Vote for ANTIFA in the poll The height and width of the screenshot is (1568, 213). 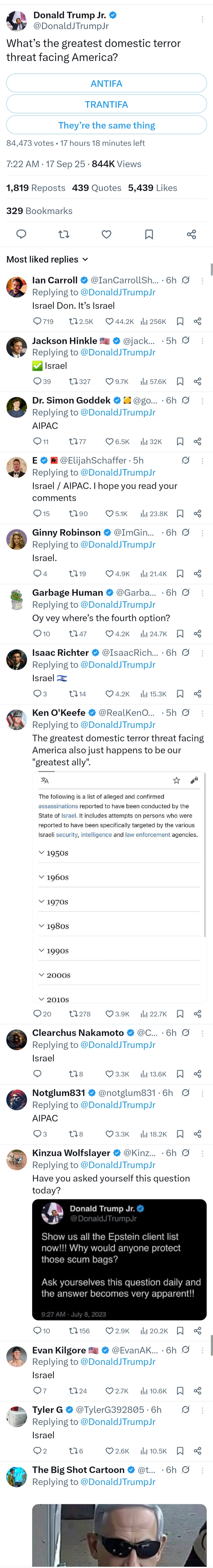(106, 83)
